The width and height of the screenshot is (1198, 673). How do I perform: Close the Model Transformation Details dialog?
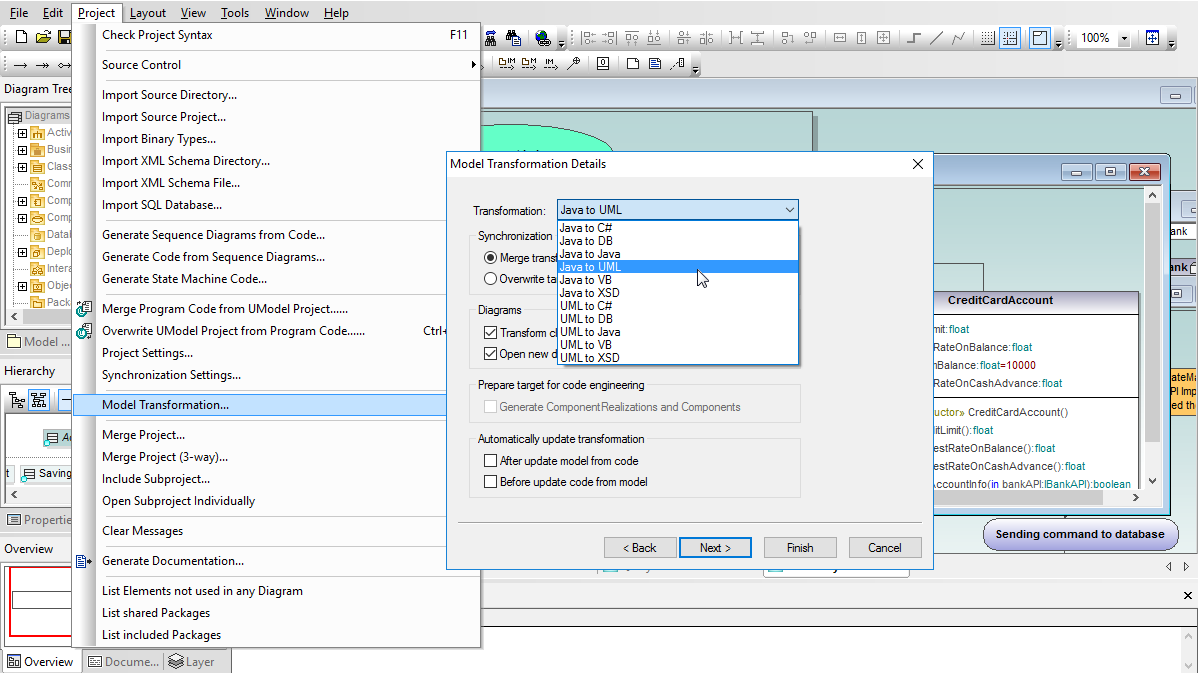(x=918, y=164)
